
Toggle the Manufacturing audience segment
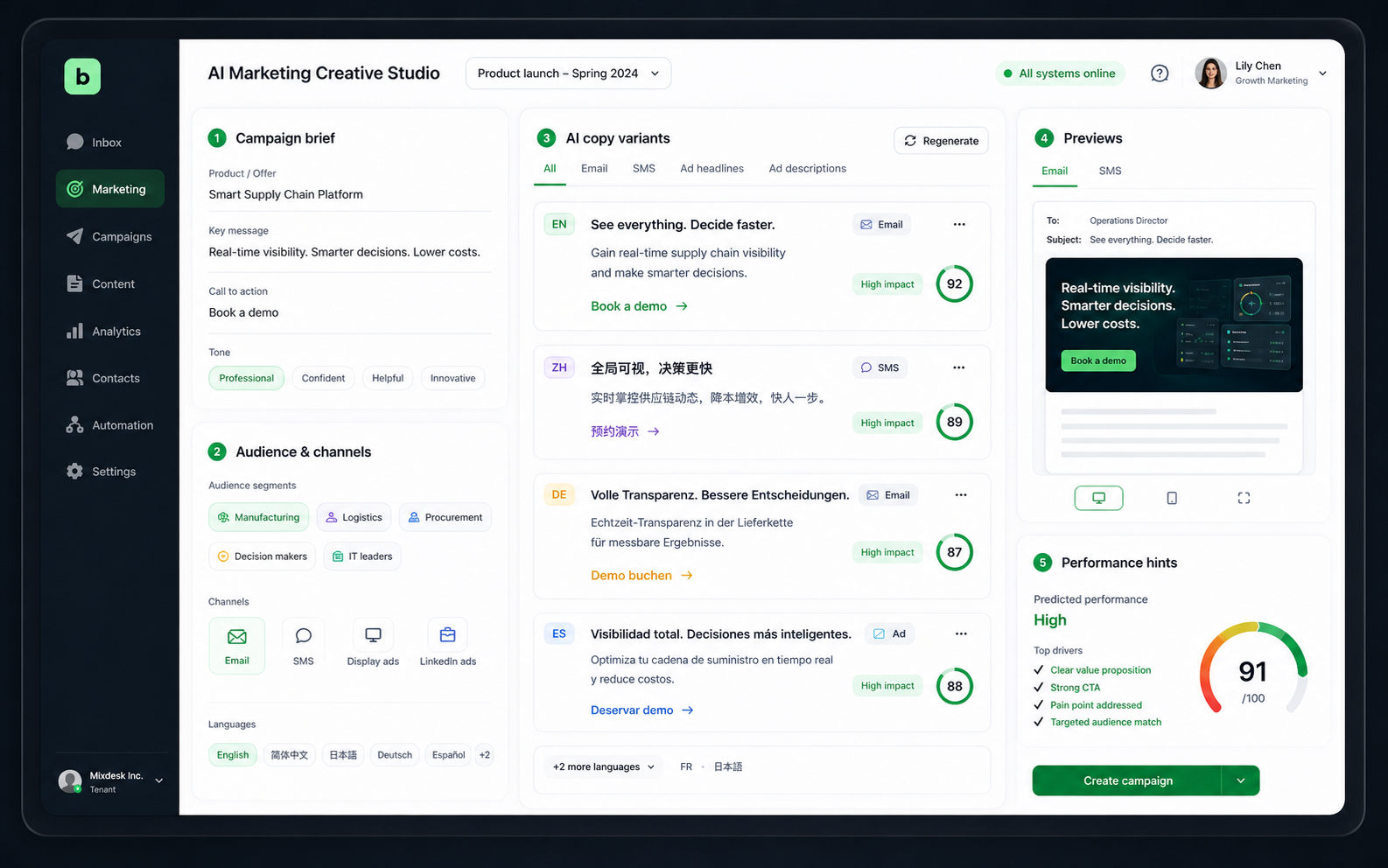[x=258, y=517]
